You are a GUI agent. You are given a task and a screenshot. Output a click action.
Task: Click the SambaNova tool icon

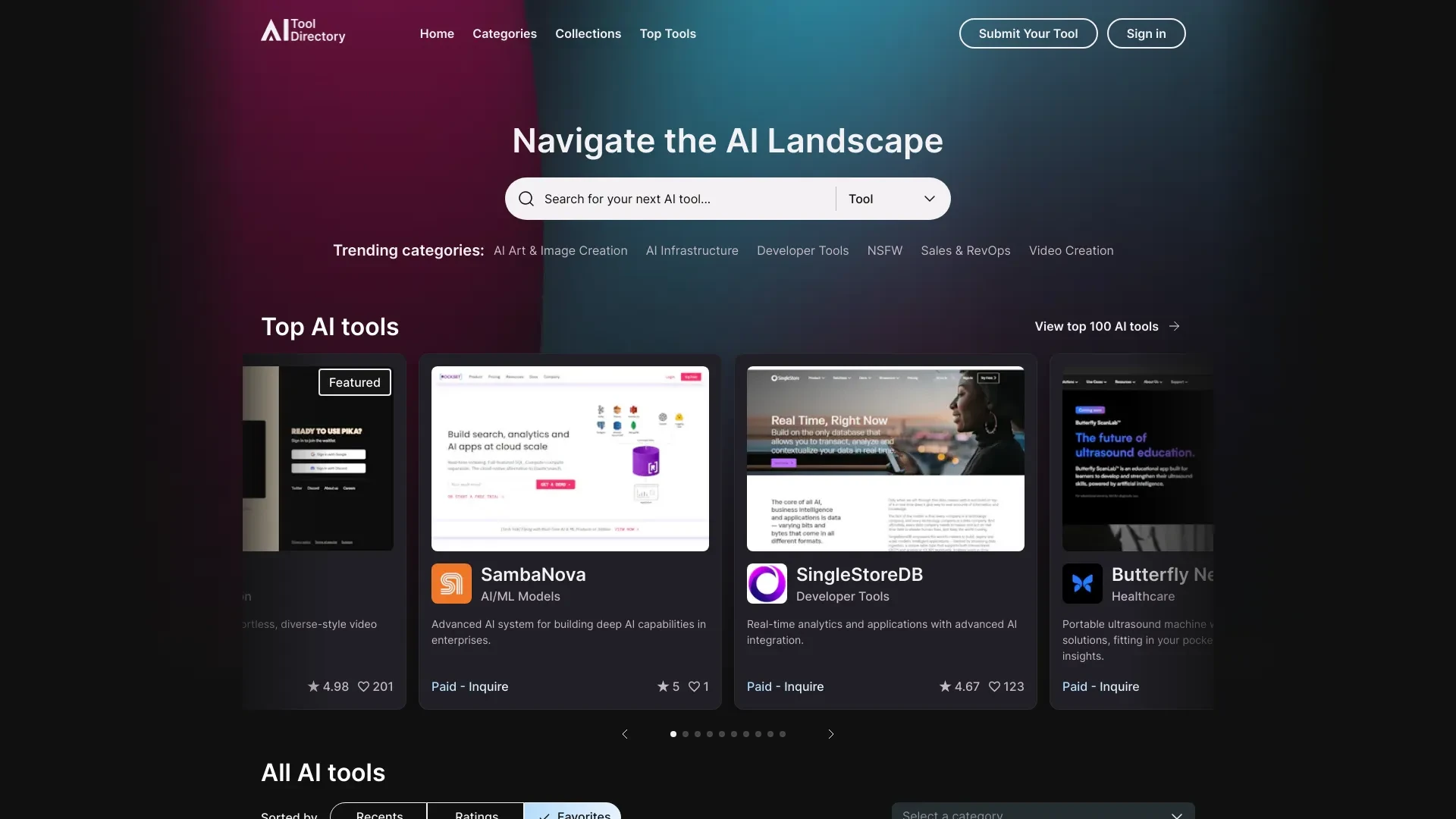pyautogui.click(x=451, y=583)
